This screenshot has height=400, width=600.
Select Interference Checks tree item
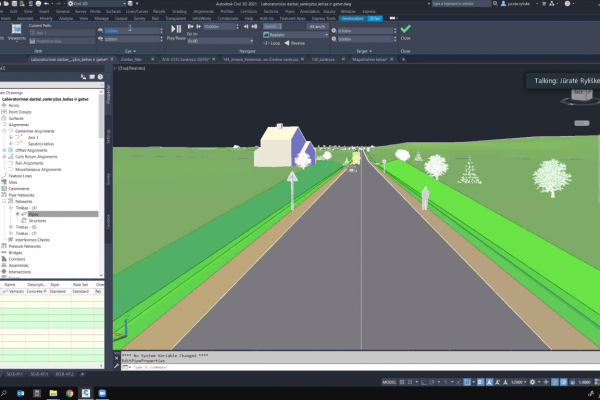33,240
